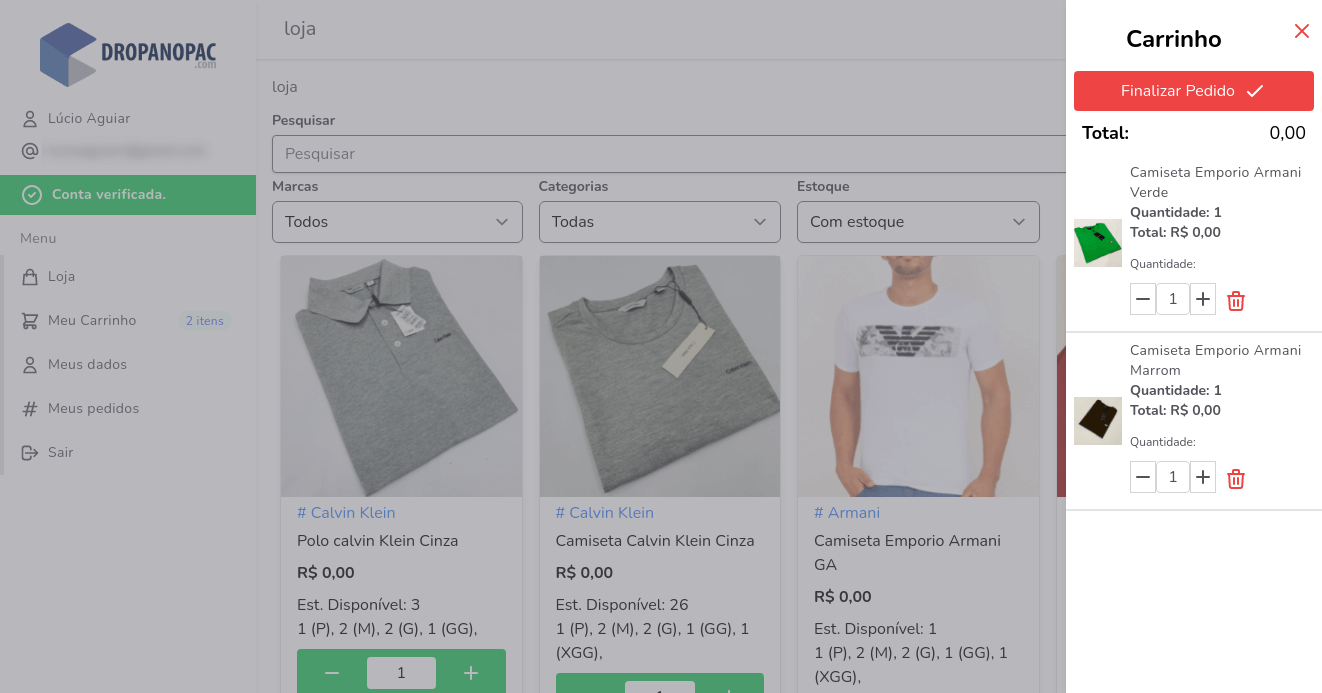1322x693 pixels.
Task: Delete Camiseta Emporio Armani Verde from cart
Action: [1236, 300]
